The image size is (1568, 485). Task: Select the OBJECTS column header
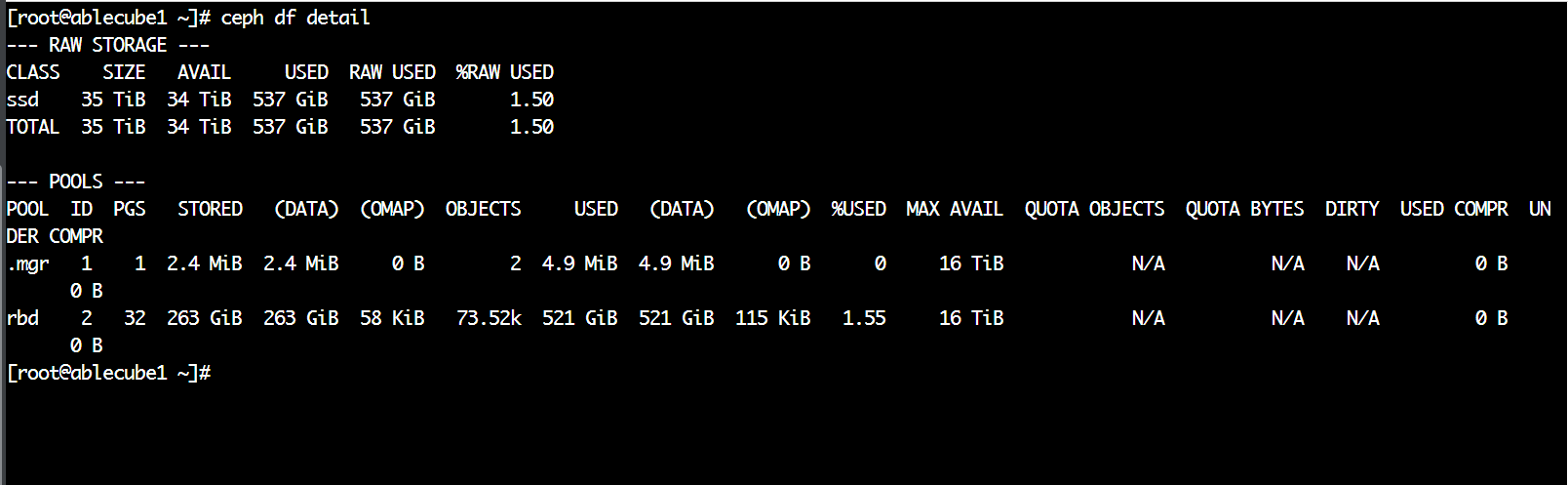click(483, 209)
